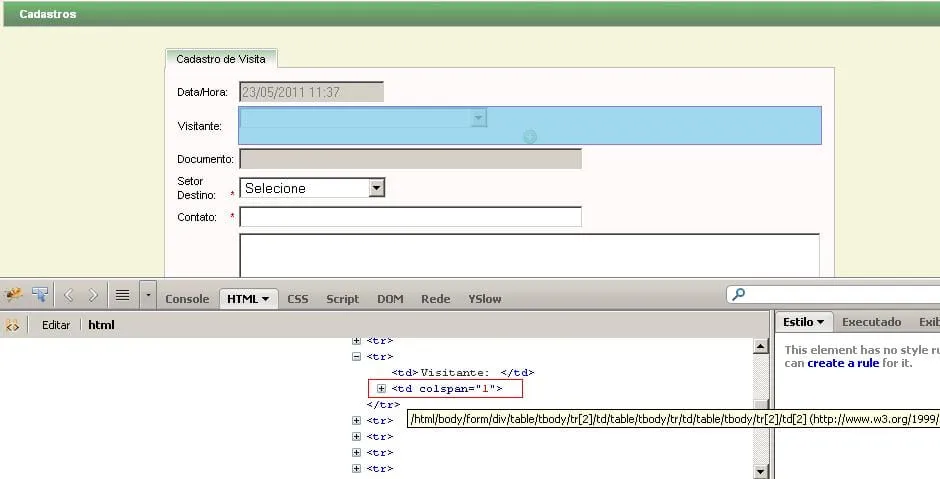Click the Cadastros header title
This screenshot has height=479, width=940.
click(47, 14)
